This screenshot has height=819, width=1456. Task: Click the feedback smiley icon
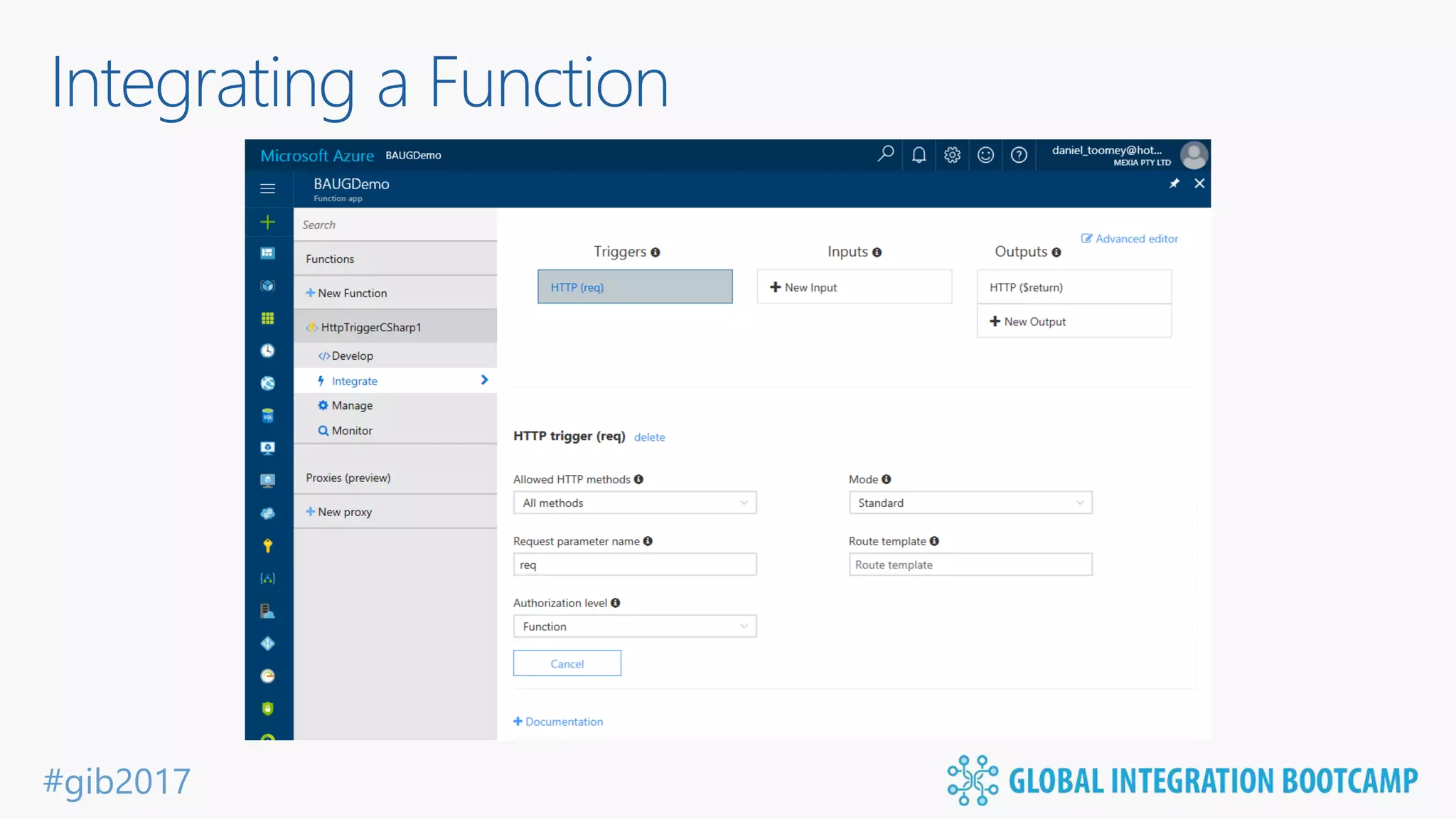[985, 154]
